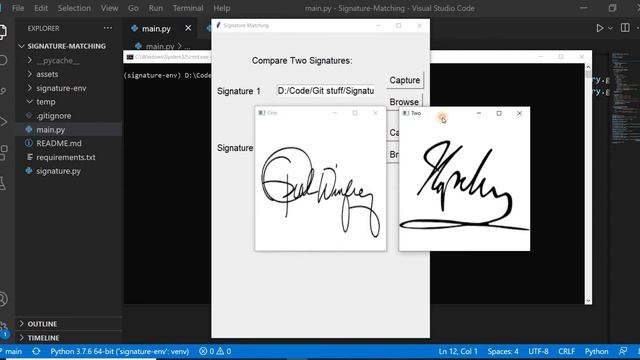Click the Capture button for Signature 1
Viewport: 640px width, 360px height.
click(x=404, y=80)
